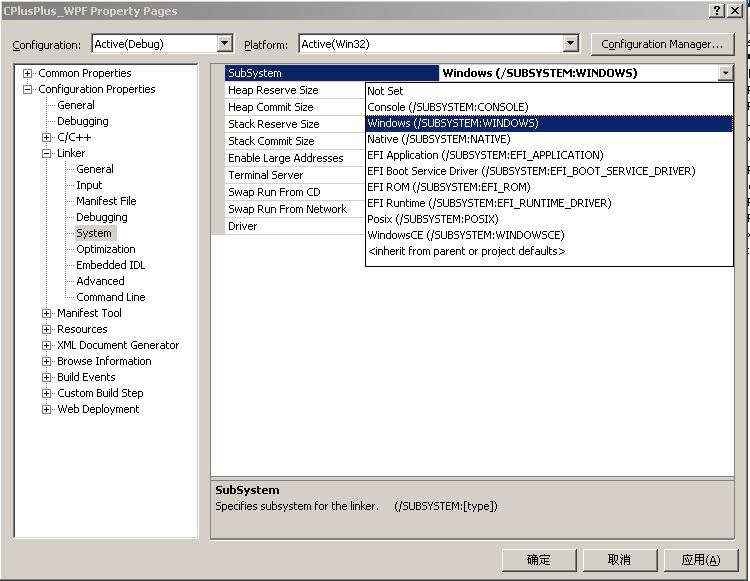Viewport: 750px width, 581px height.
Task: Select the Stack Commit Size property
Action: 295,141
